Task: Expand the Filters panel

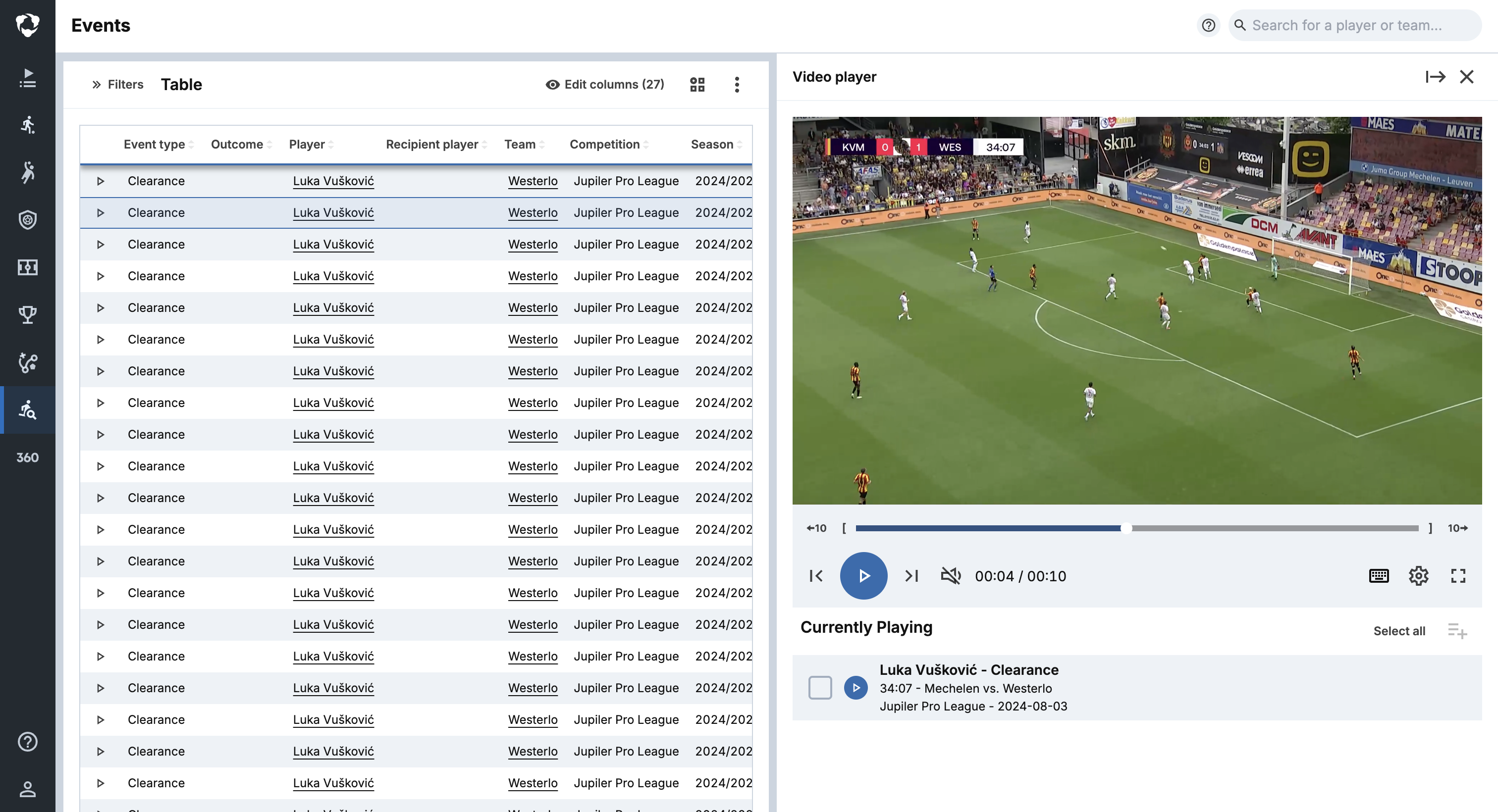Action: [118, 85]
